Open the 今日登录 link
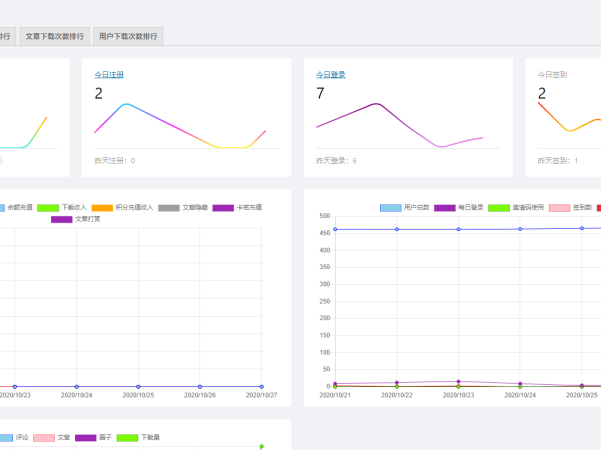 tap(330, 74)
